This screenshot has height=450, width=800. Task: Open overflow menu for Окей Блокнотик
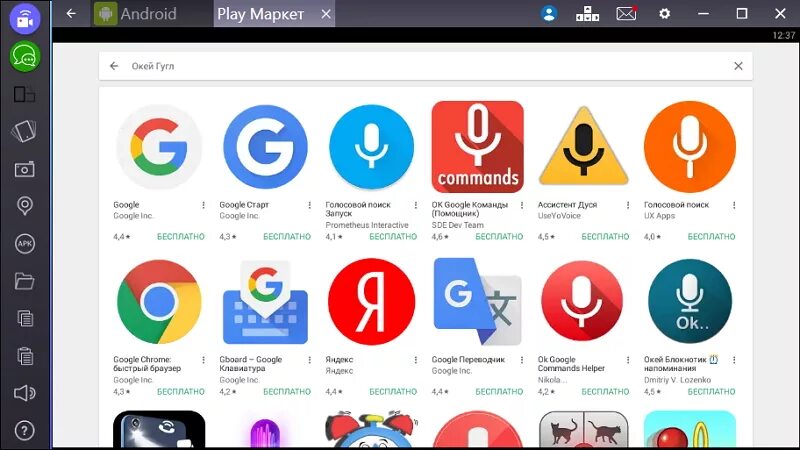pyautogui.click(x=734, y=360)
